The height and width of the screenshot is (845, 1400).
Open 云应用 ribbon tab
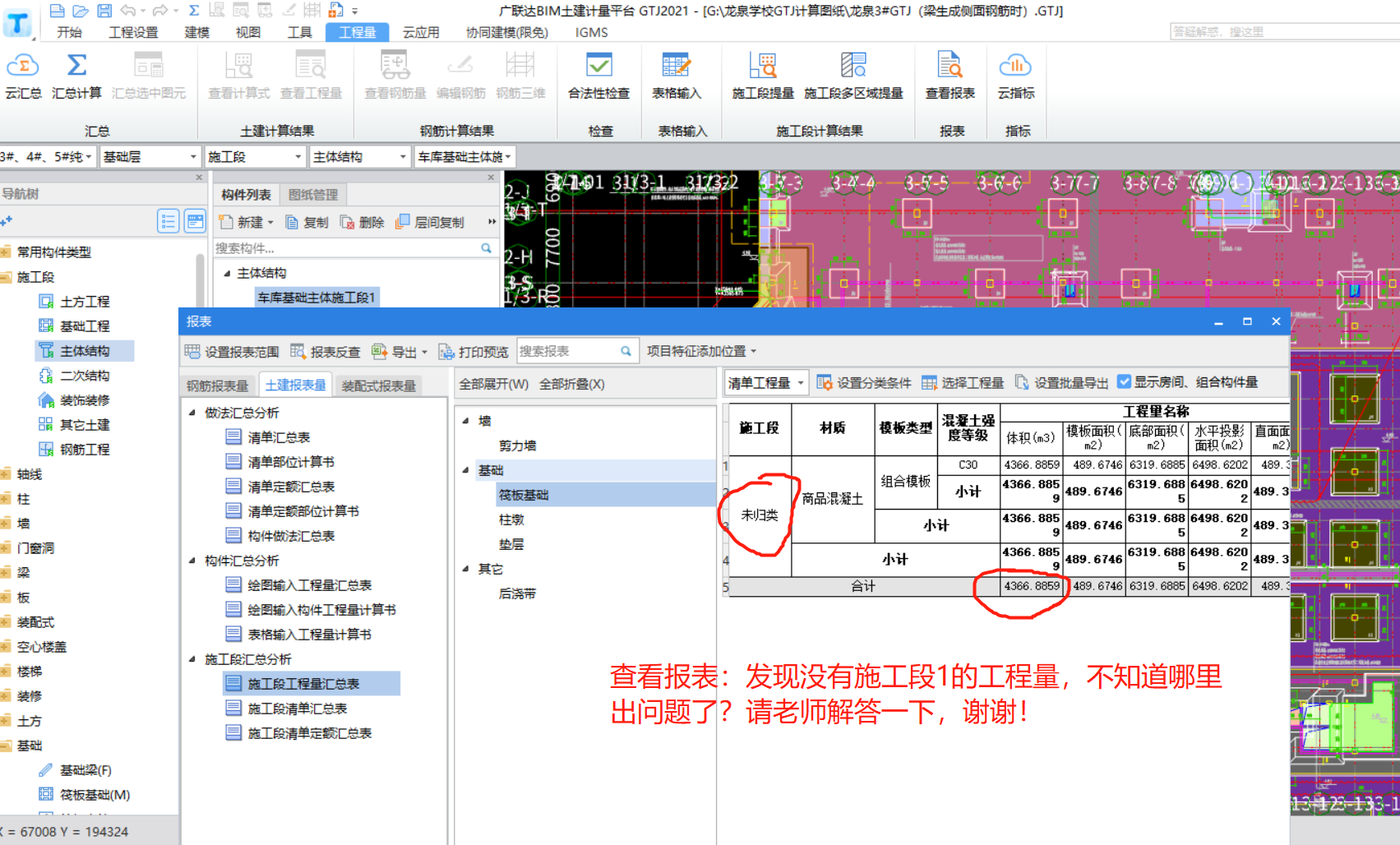pos(421,32)
